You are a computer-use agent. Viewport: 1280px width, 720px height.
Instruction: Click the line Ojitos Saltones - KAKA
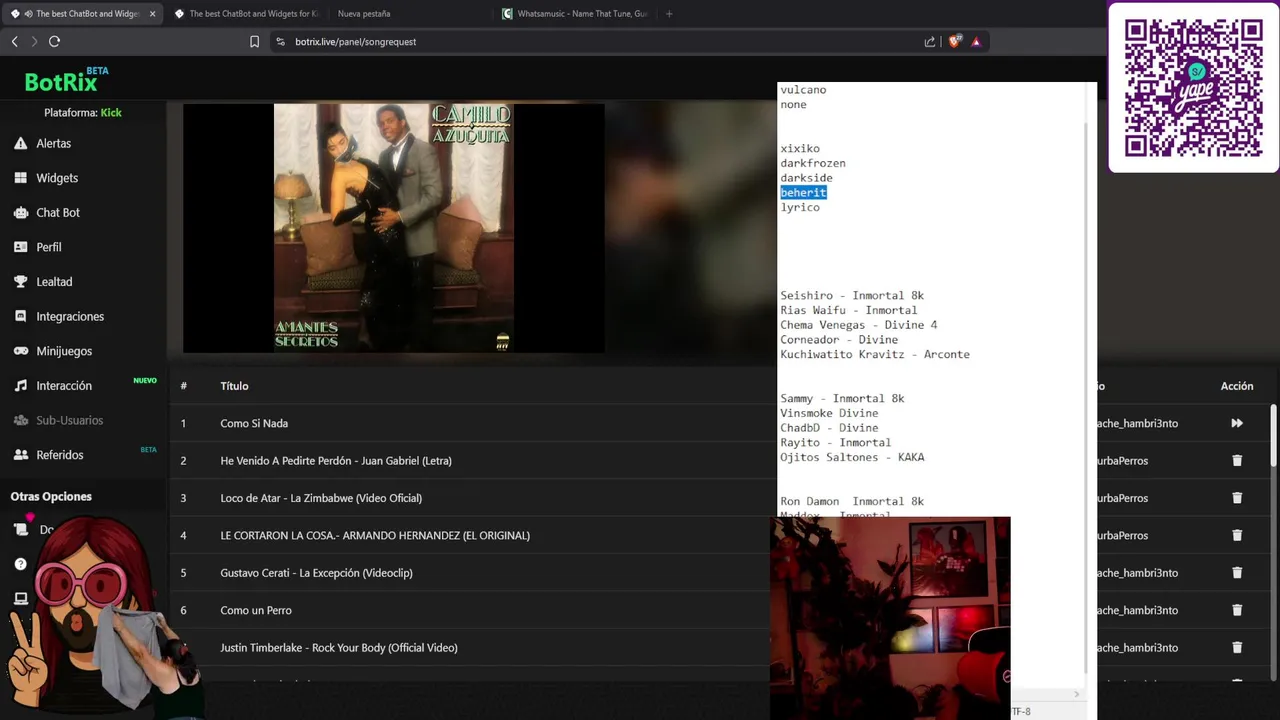point(852,457)
